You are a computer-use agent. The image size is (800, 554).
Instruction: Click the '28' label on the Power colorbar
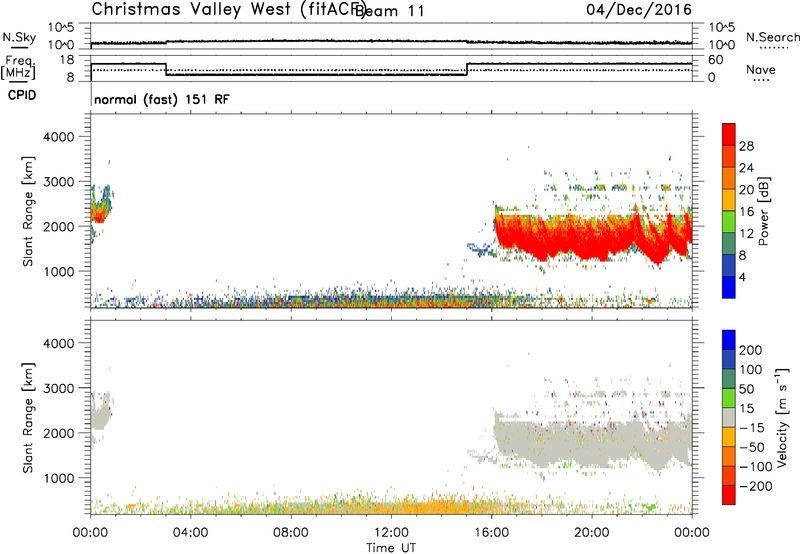pos(746,146)
